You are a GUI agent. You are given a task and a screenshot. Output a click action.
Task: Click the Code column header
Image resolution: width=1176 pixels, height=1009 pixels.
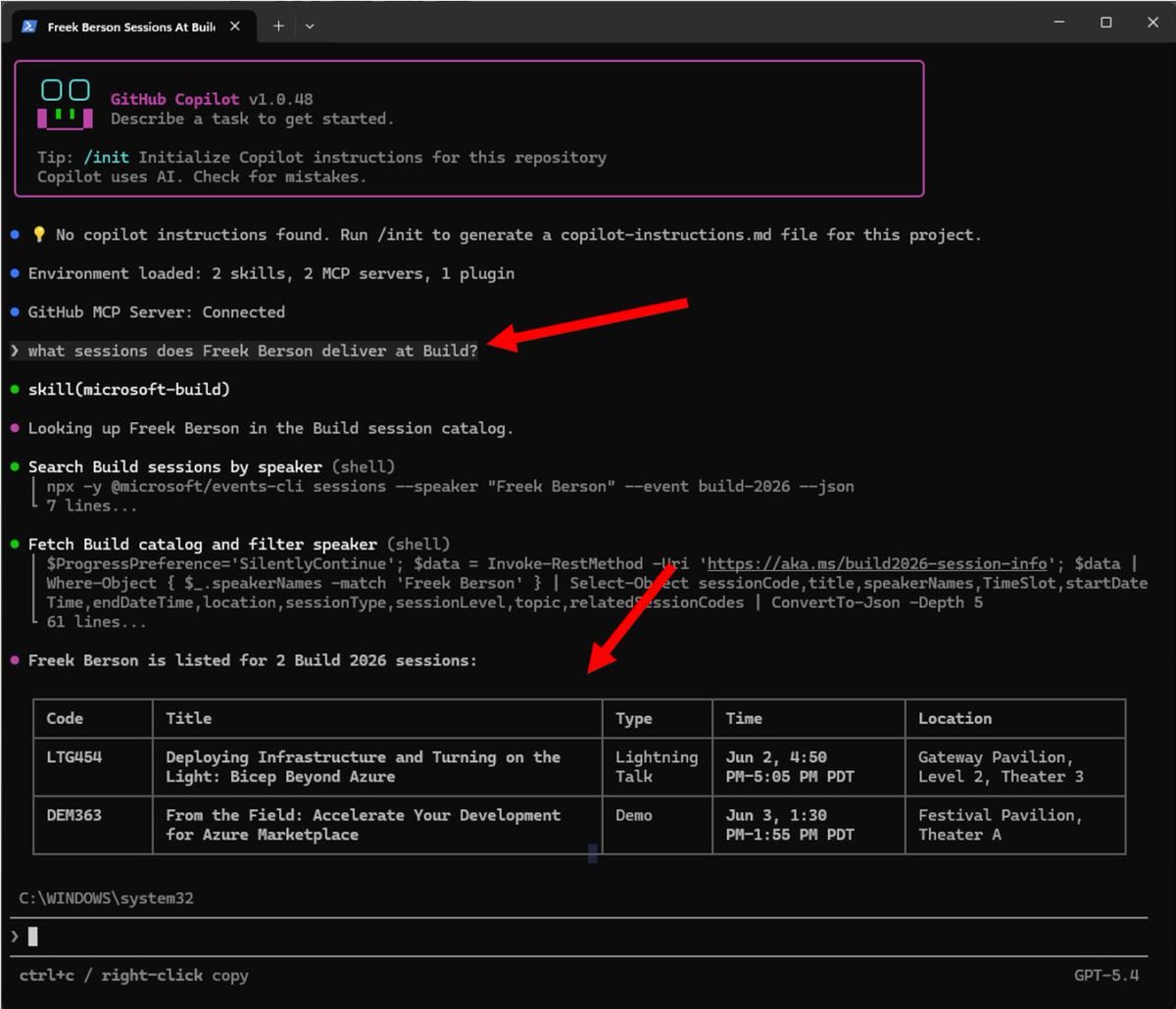pyautogui.click(x=65, y=718)
